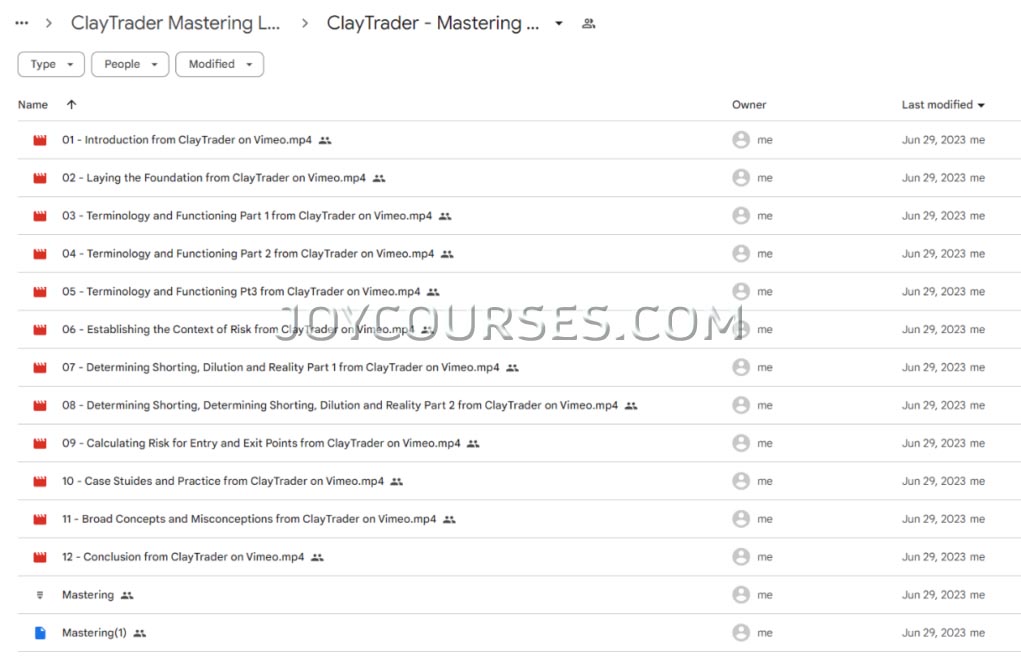Screen dimensions: 1021x667
Task: Reverse sort with the Name arrow icon
Action: pyautogui.click(x=72, y=105)
